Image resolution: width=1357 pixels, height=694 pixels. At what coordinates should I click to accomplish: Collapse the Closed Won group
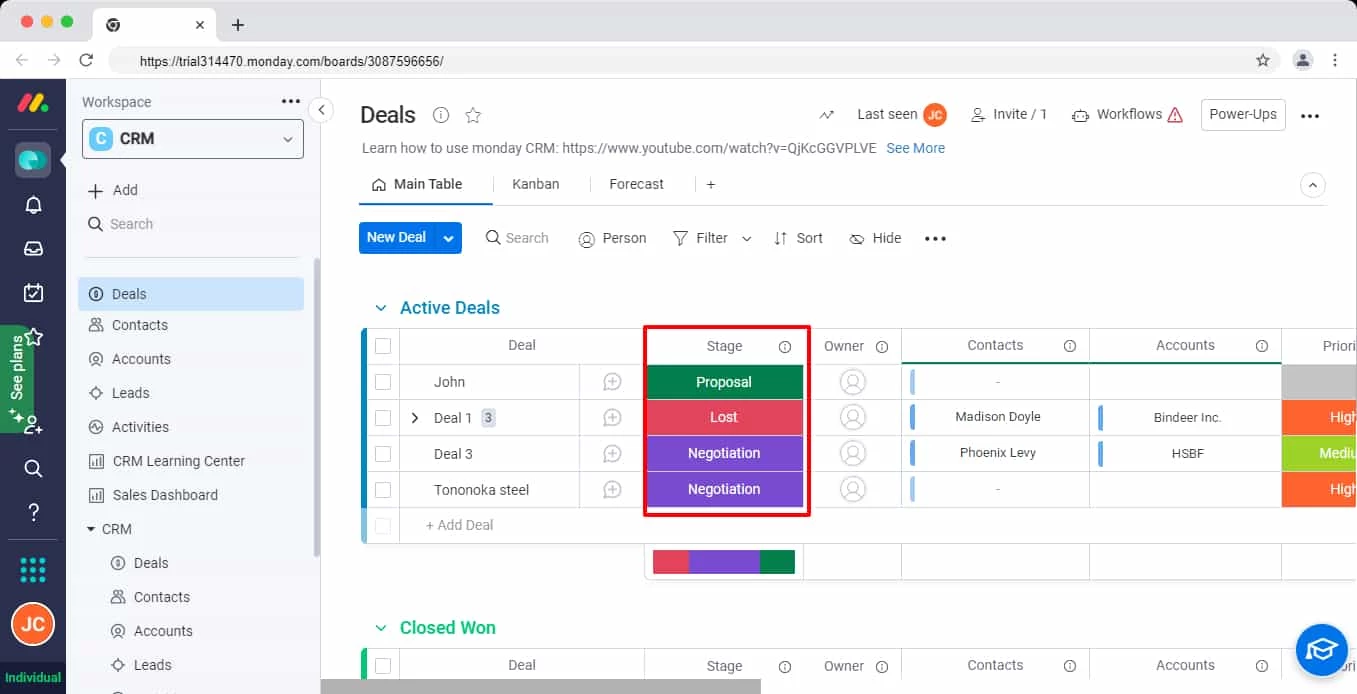tap(380, 628)
